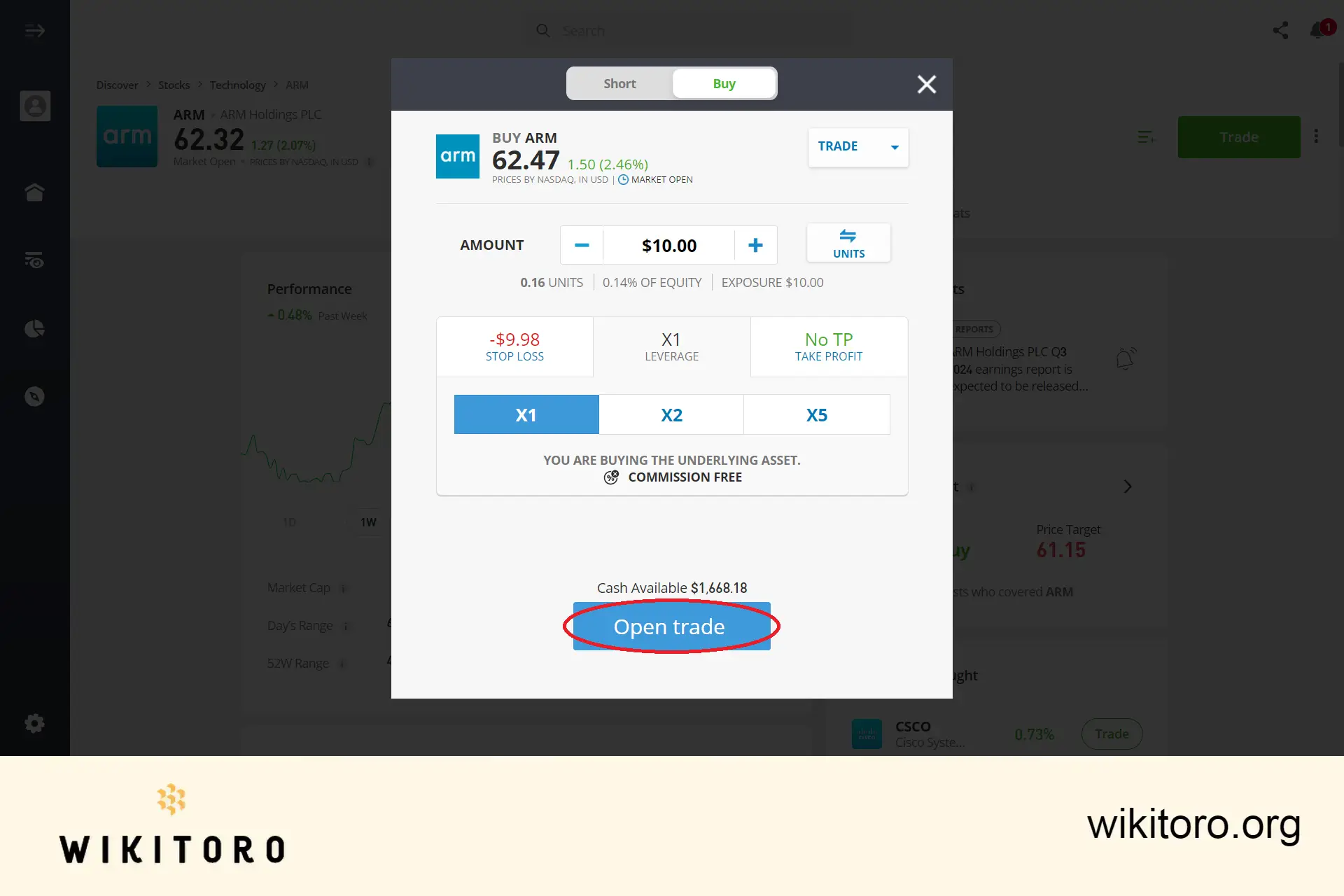This screenshot has height=896, width=1344.
Task: Toggle between Short and Buy tabs
Action: (672, 83)
